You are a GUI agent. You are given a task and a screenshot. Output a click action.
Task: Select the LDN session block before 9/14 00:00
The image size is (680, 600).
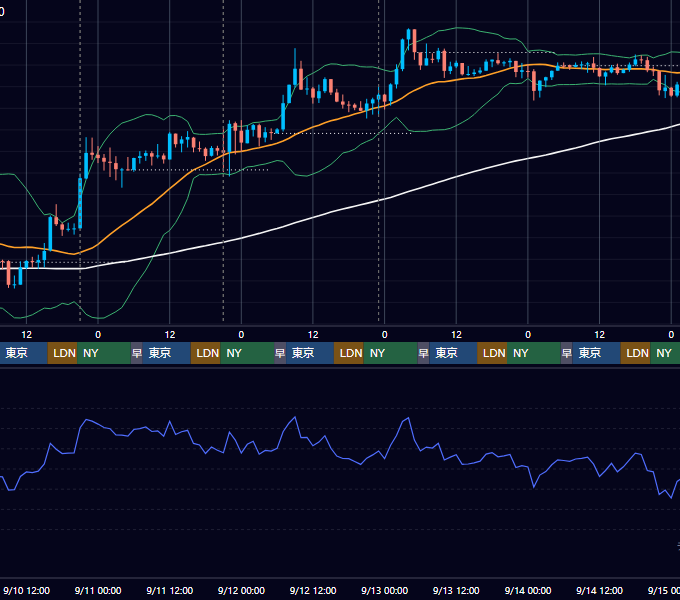click(x=492, y=353)
